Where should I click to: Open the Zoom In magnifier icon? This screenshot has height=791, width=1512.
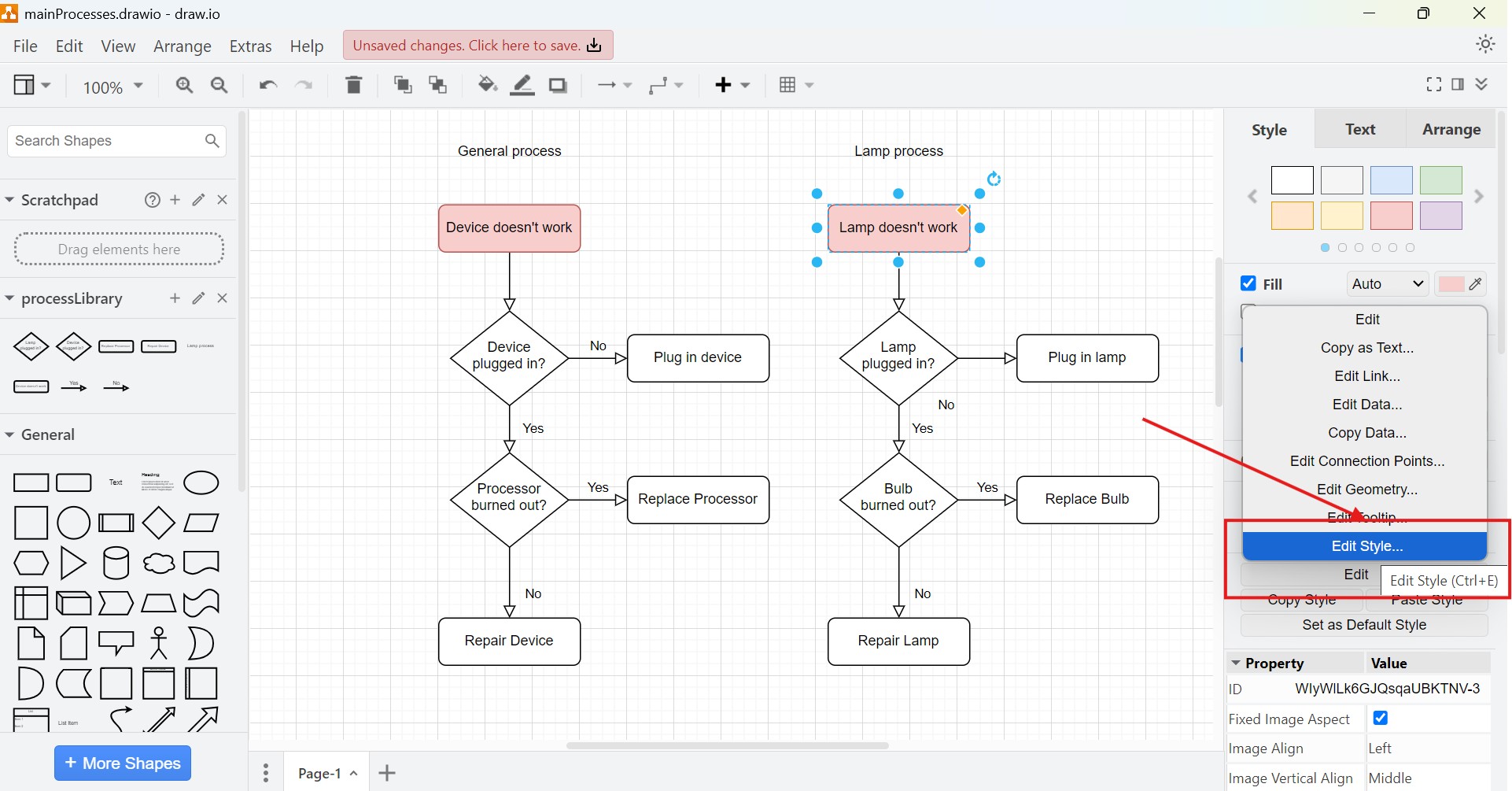click(184, 85)
